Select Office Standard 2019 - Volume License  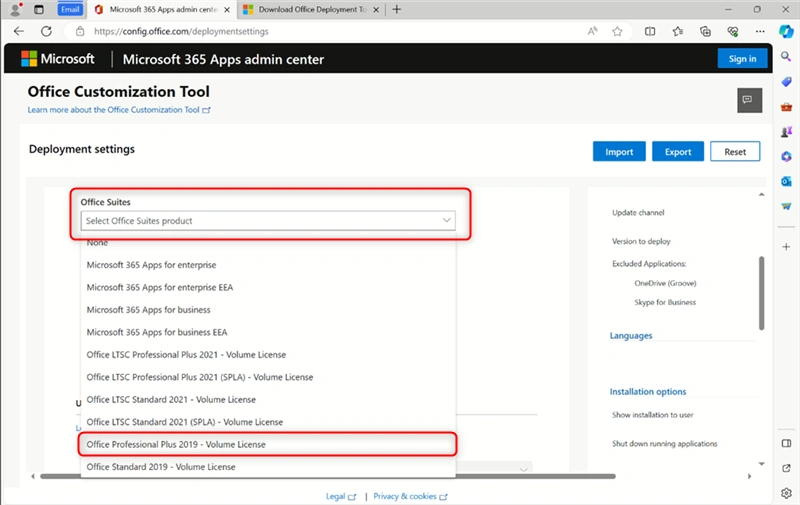pos(268,467)
